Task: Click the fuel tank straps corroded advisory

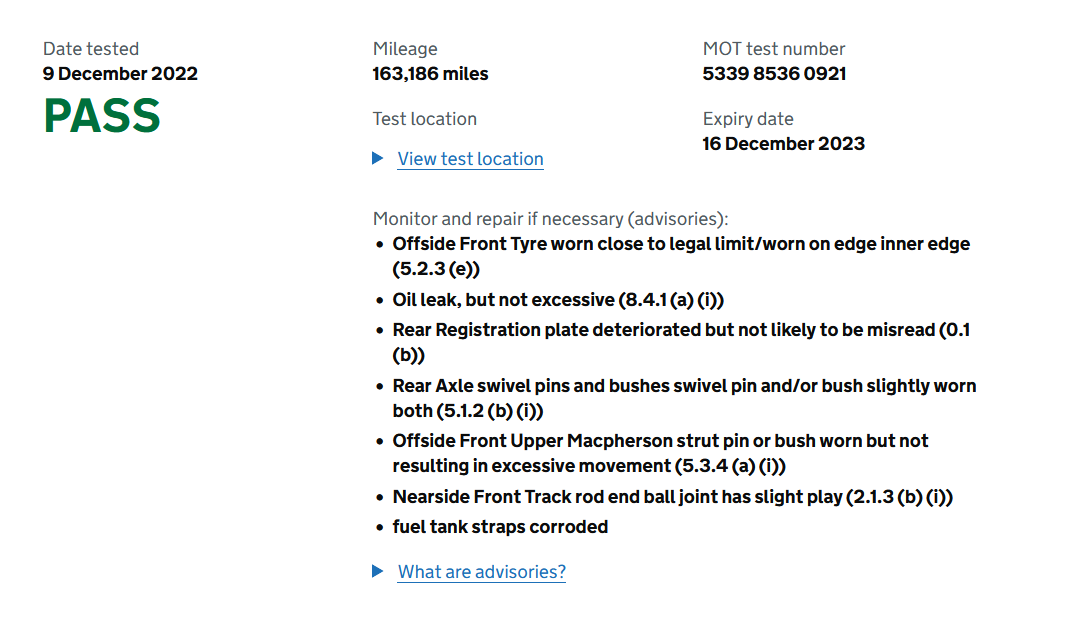Action: click(x=500, y=526)
